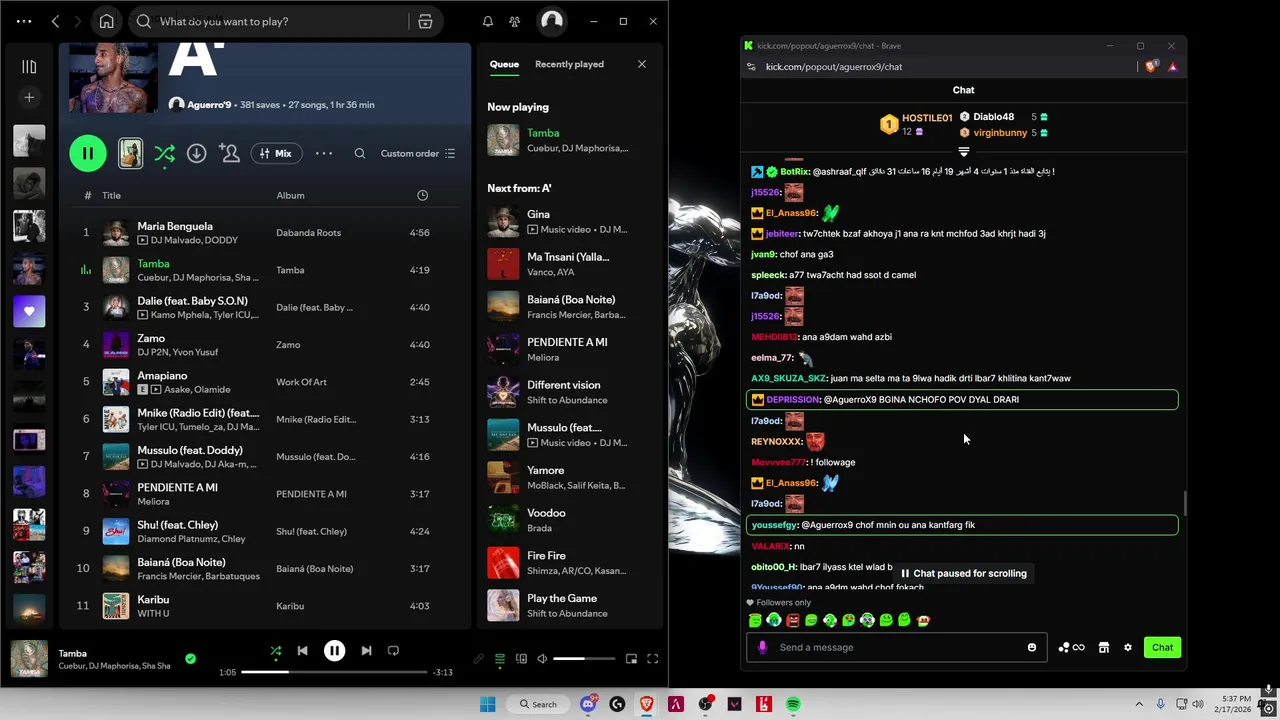Screen dimensions: 1280x720
Task: Collapse Your Library sidebar icon
Action: 29,67
